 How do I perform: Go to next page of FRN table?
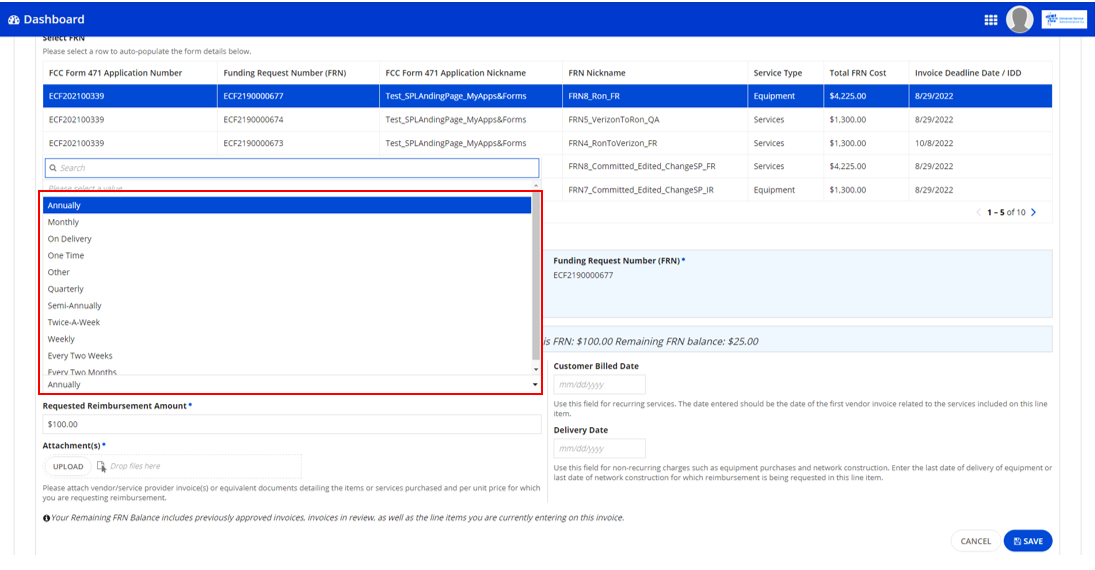coord(1033,212)
